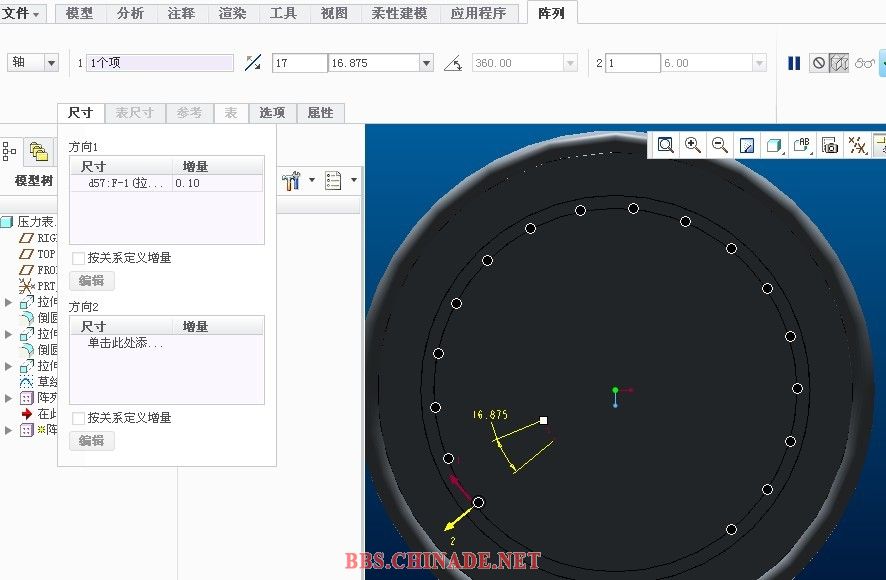Select the RIGHT datum plane in the tree
Viewport: 886px width, 580px height.
coord(37,238)
